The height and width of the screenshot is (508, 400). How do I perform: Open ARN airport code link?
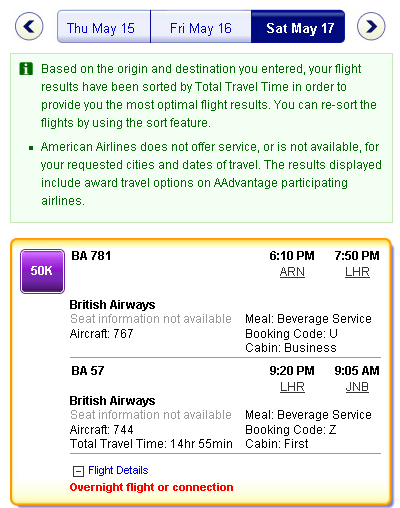tap(292, 272)
